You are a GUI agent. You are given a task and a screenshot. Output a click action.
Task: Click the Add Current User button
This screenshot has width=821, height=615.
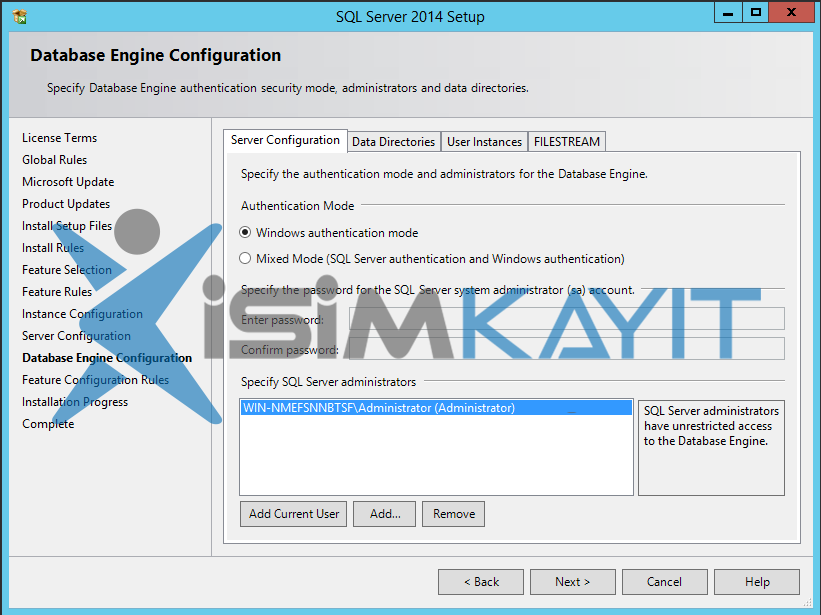point(294,514)
